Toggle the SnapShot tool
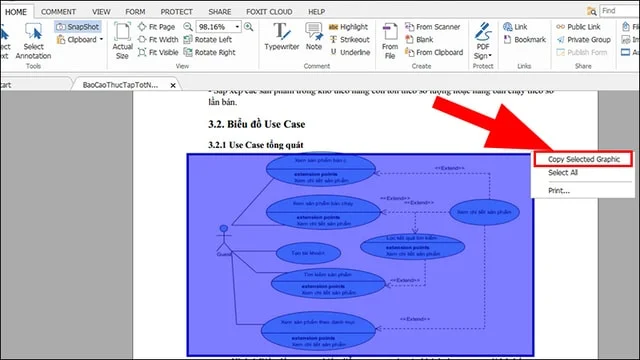This screenshot has height=360, width=640. point(78,27)
